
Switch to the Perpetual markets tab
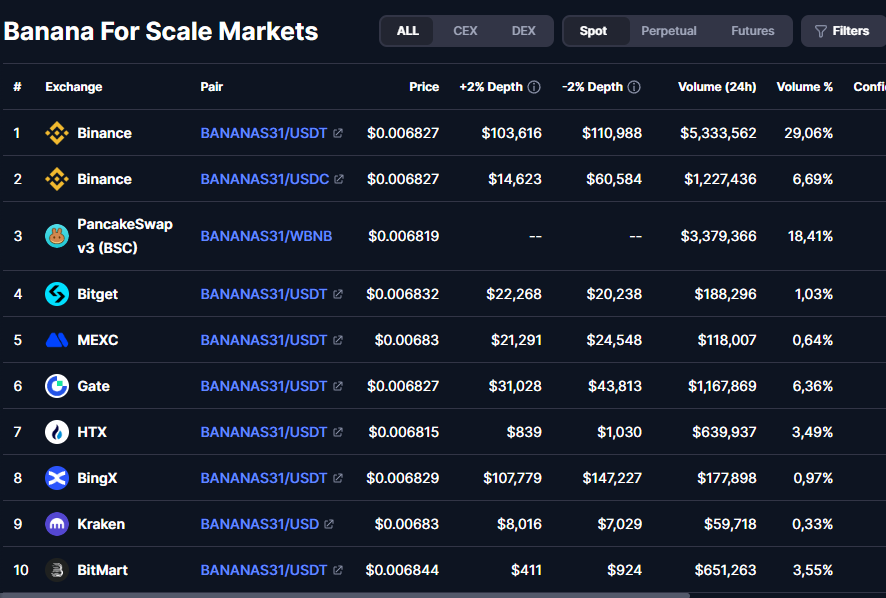668,31
